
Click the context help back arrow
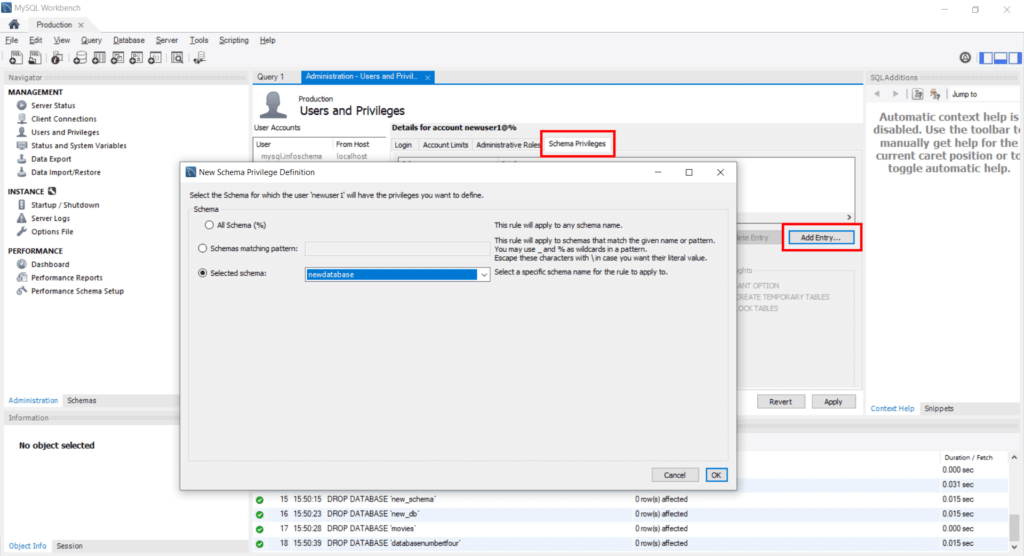[877, 94]
